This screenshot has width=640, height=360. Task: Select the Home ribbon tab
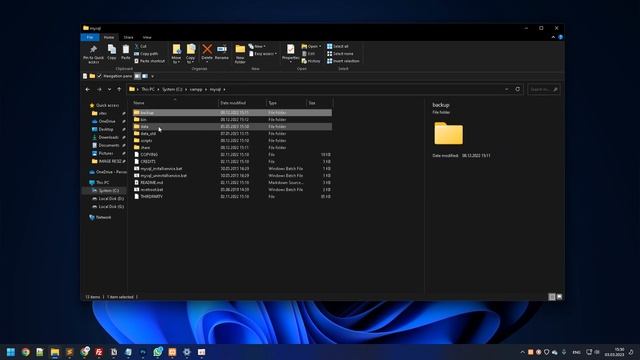coord(109,37)
